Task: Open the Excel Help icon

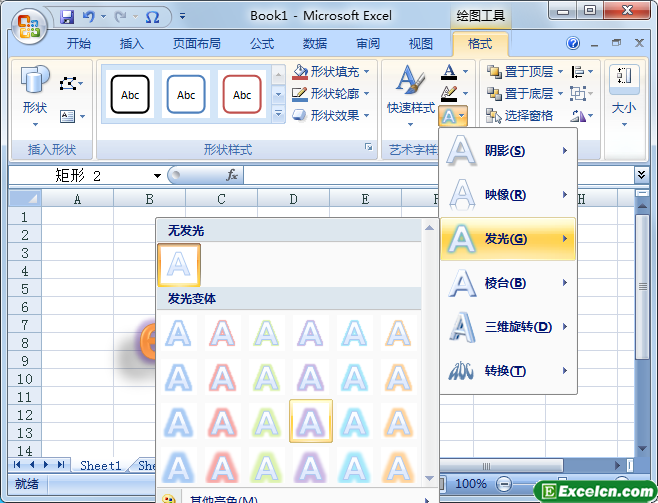Action: click(x=573, y=43)
